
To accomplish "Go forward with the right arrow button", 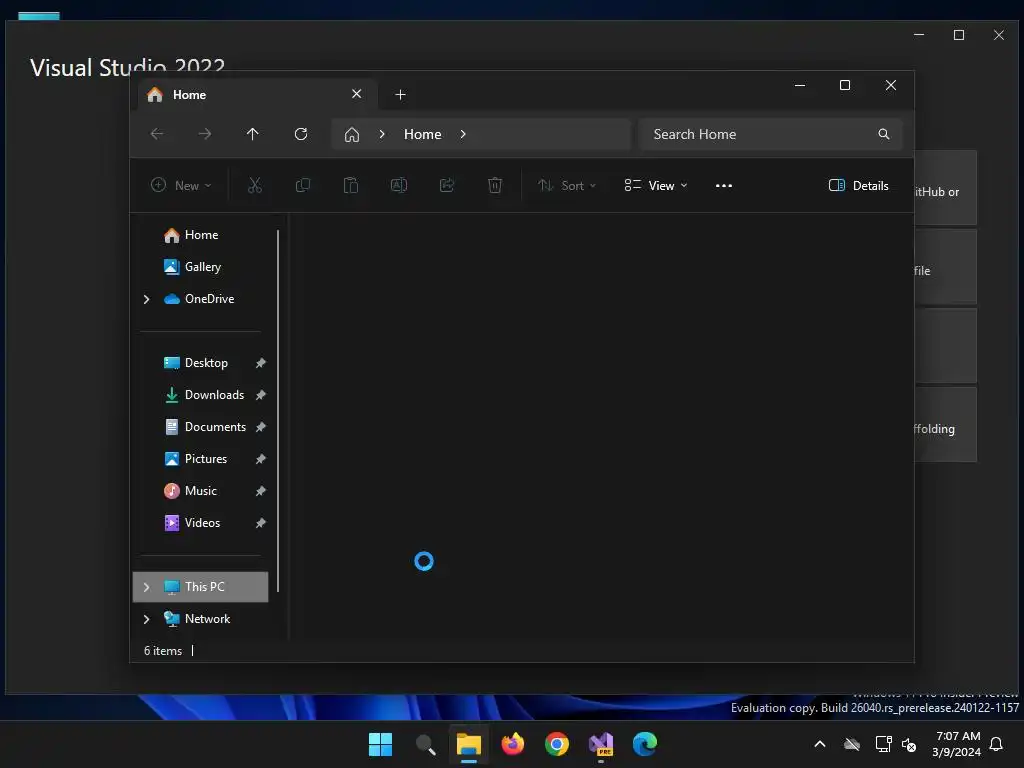I will point(204,134).
